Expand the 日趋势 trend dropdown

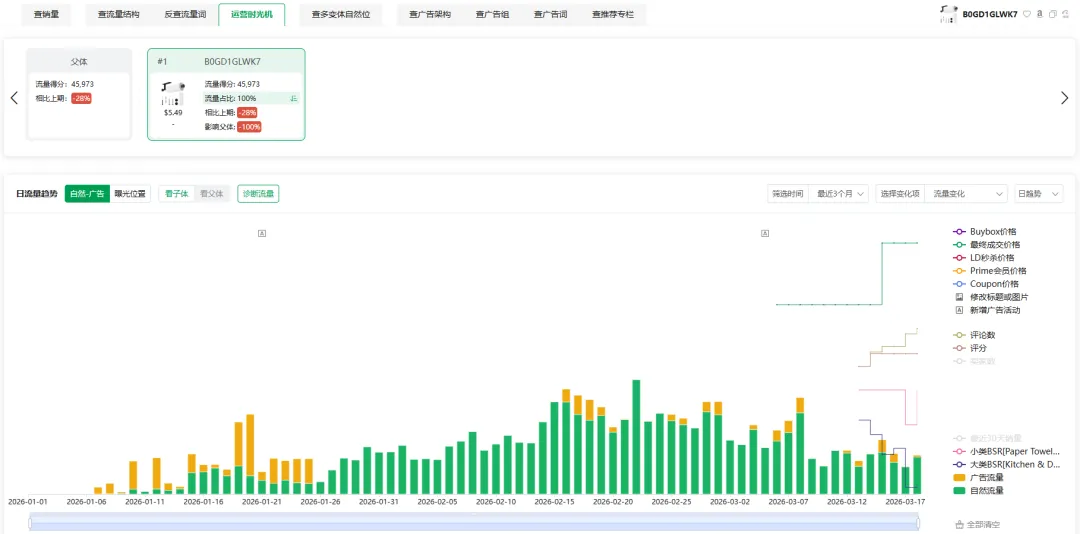(x=1038, y=194)
